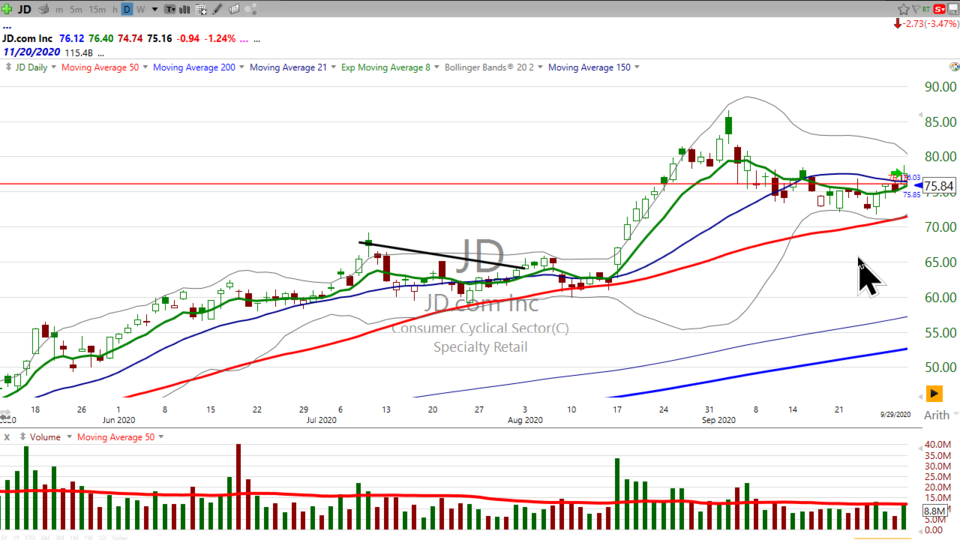Screen dimensions: 960x540
Task: Click the colorful pinwheel icon
Action: (954, 66)
